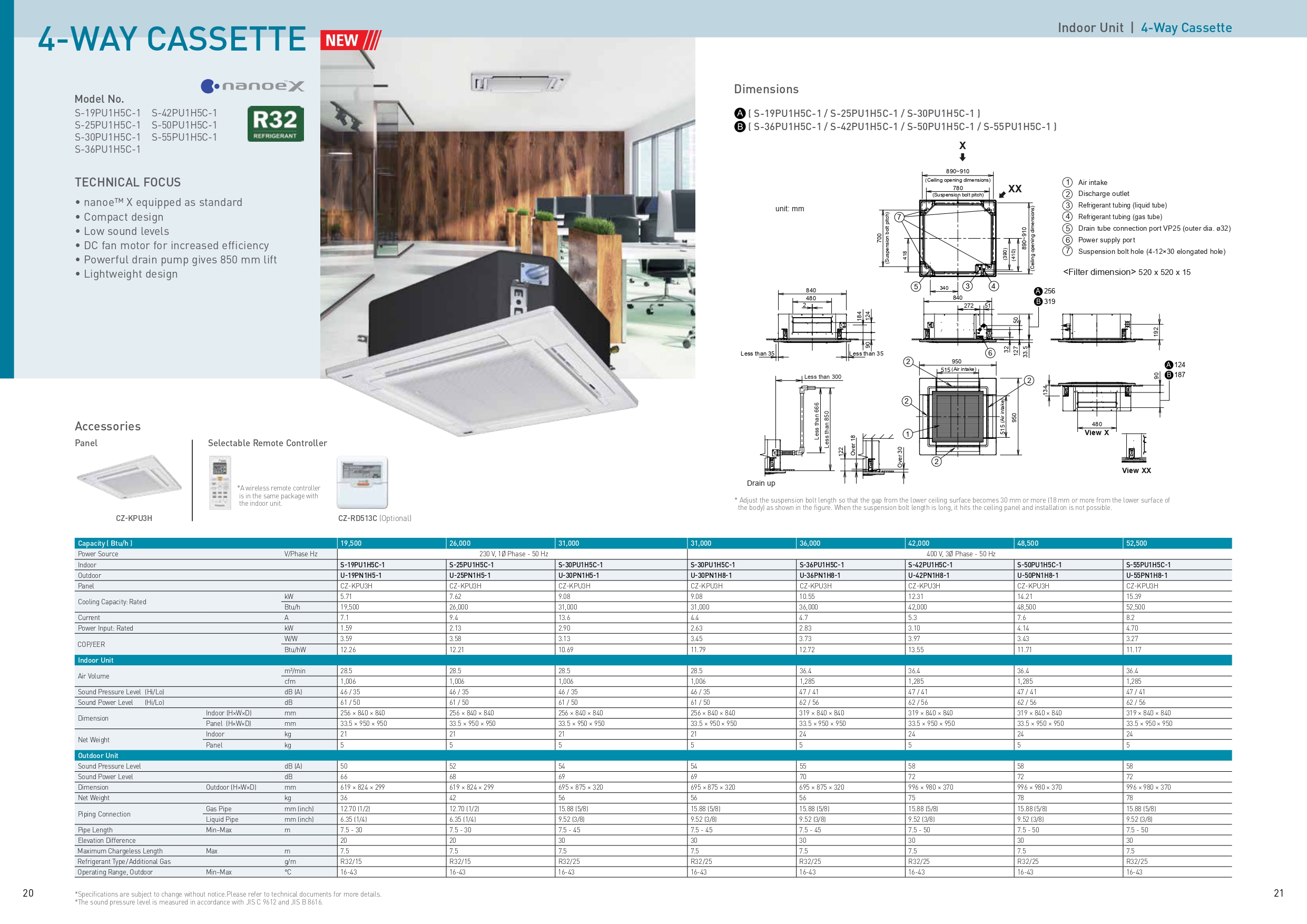Click the JIS C 9612 sound pressure footnote
The height and width of the screenshot is (924, 1307).
click(x=199, y=902)
